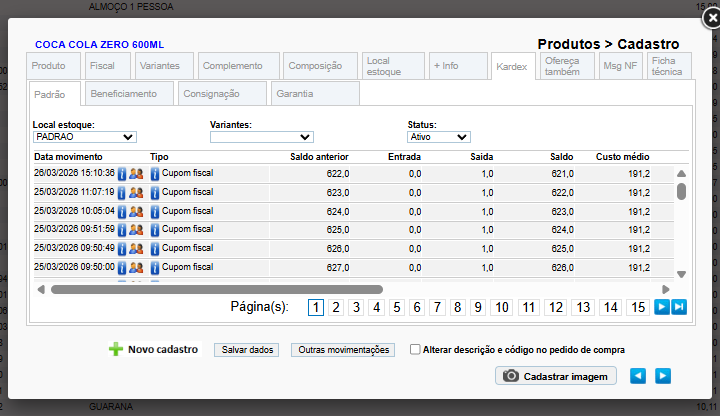Viewport: 720px width, 420px height.
Task: Click users icon in 25/03/2026 09:51:59 row
Action: pyautogui.click(x=136, y=230)
